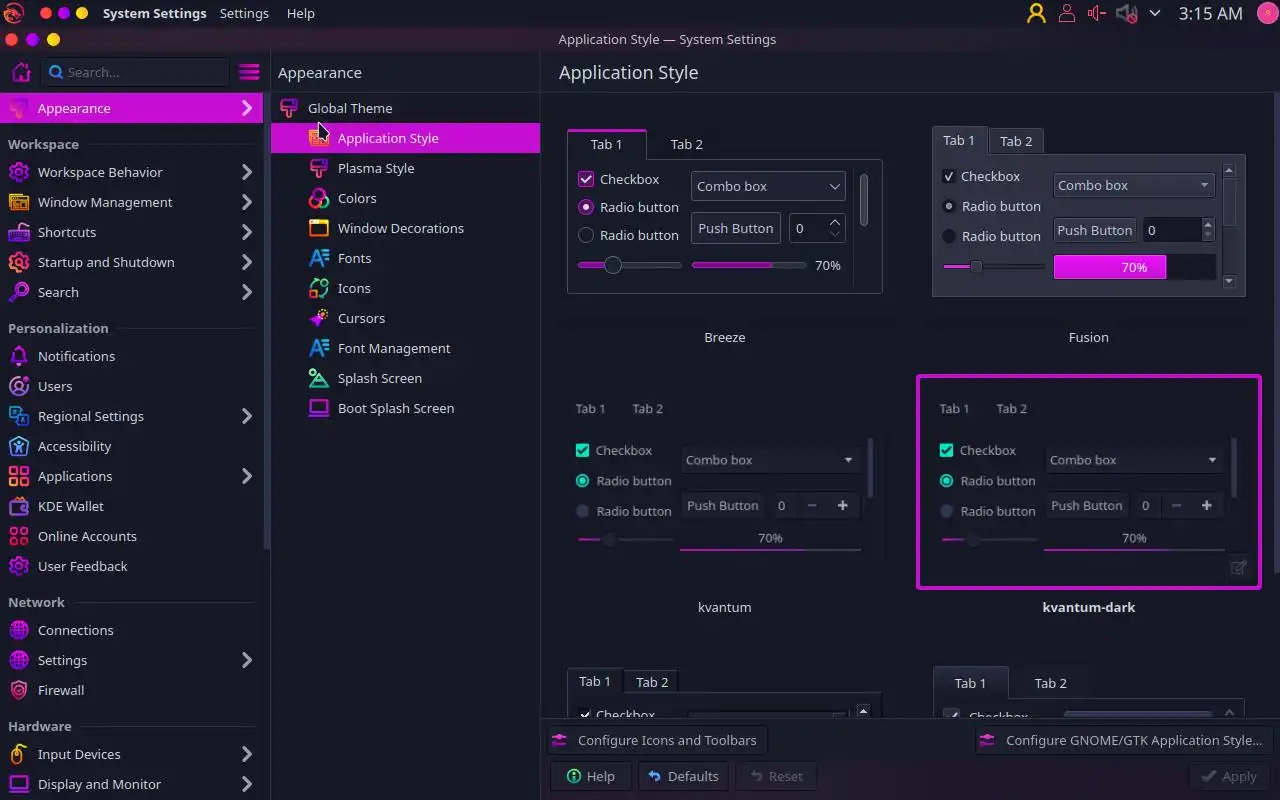The height and width of the screenshot is (800, 1280).
Task: Click the Splash Screen icon
Action: tap(319, 378)
